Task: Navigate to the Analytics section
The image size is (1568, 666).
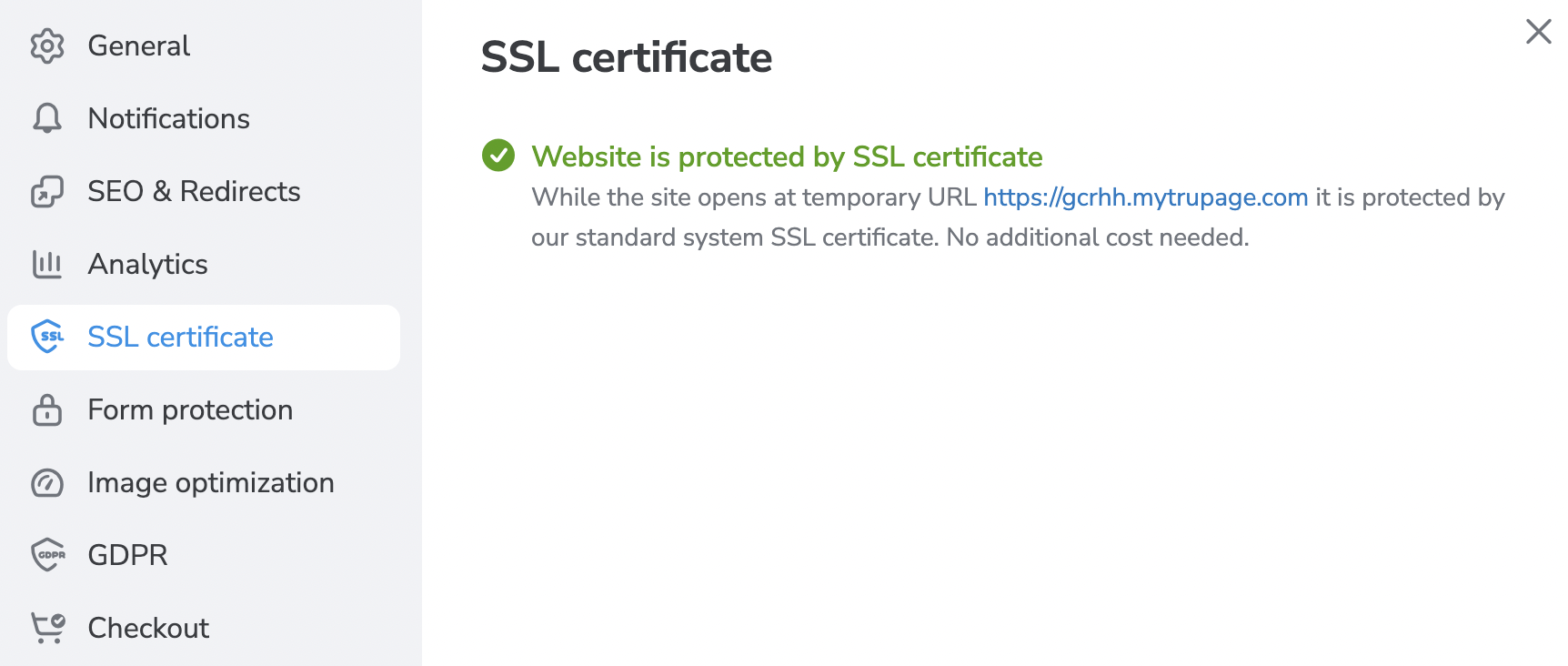Action: (146, 264)
